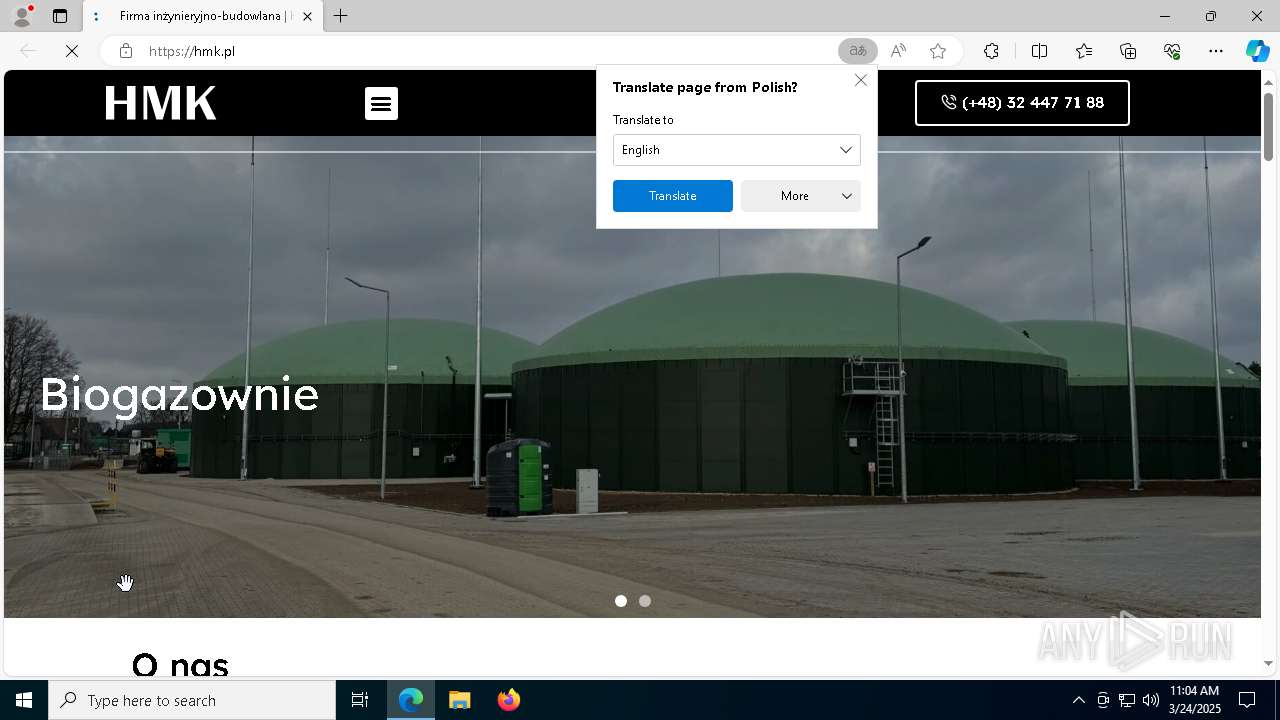Show hidden system tray icons

tap(1078, 700)
